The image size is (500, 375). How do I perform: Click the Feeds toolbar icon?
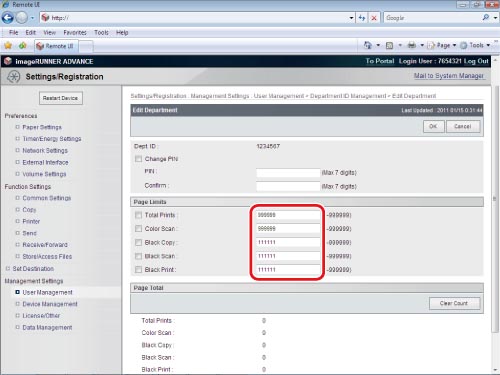pyautogui.click(x=389, y=45)
